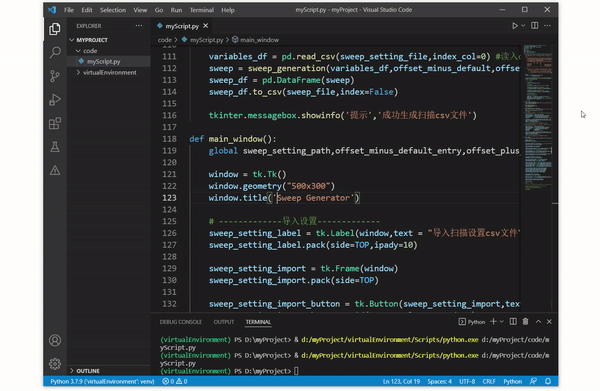This screenshot has width=600, height=391.
Task: Switch to the Debug Console tab
Action: pyautogui.click(x=181, y=322)
